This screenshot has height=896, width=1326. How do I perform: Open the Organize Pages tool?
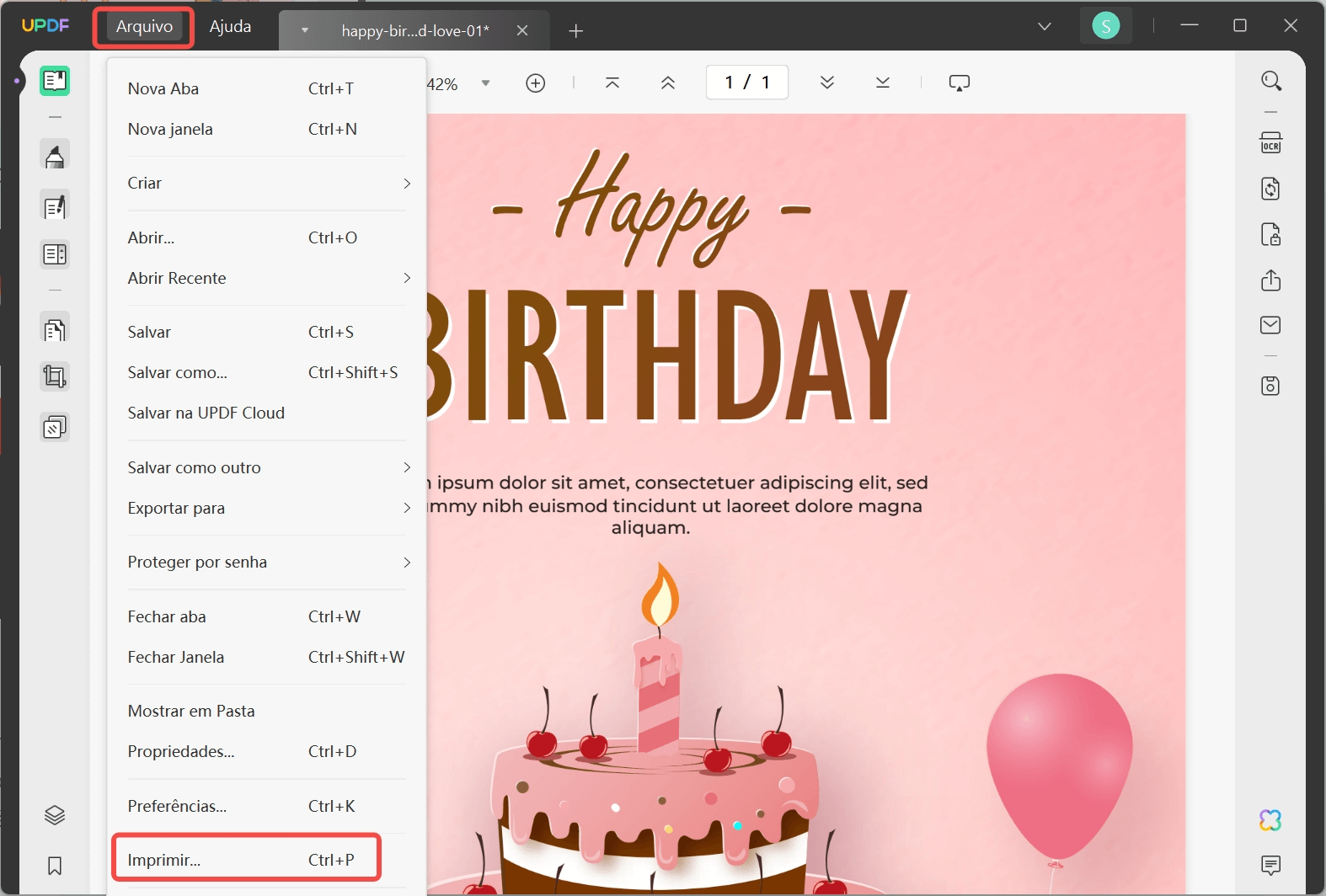[55, 329]
